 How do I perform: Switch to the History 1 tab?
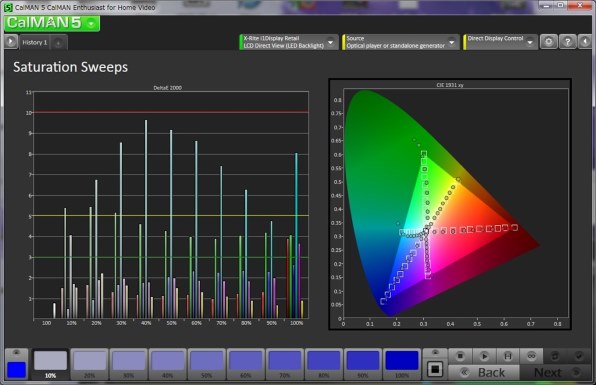pyautogui.click(x=34, y=43)
